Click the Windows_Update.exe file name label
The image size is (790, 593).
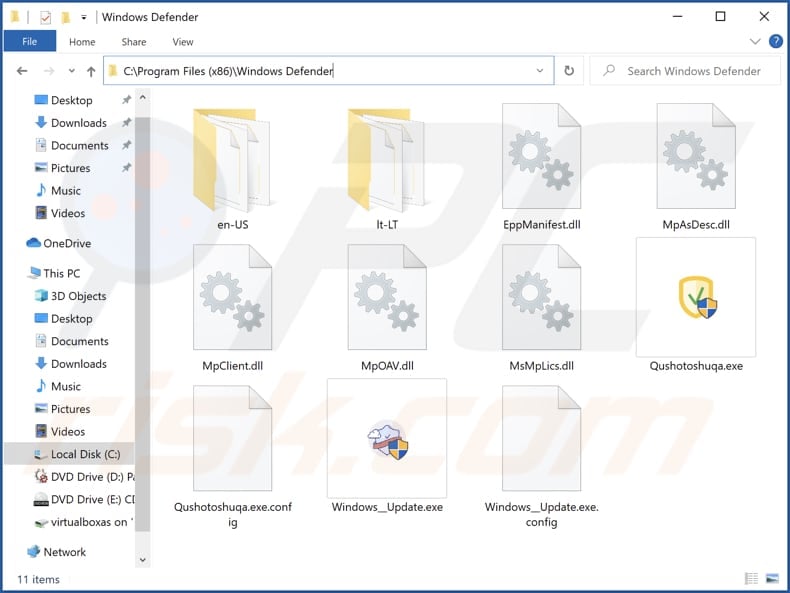point(387,507)
